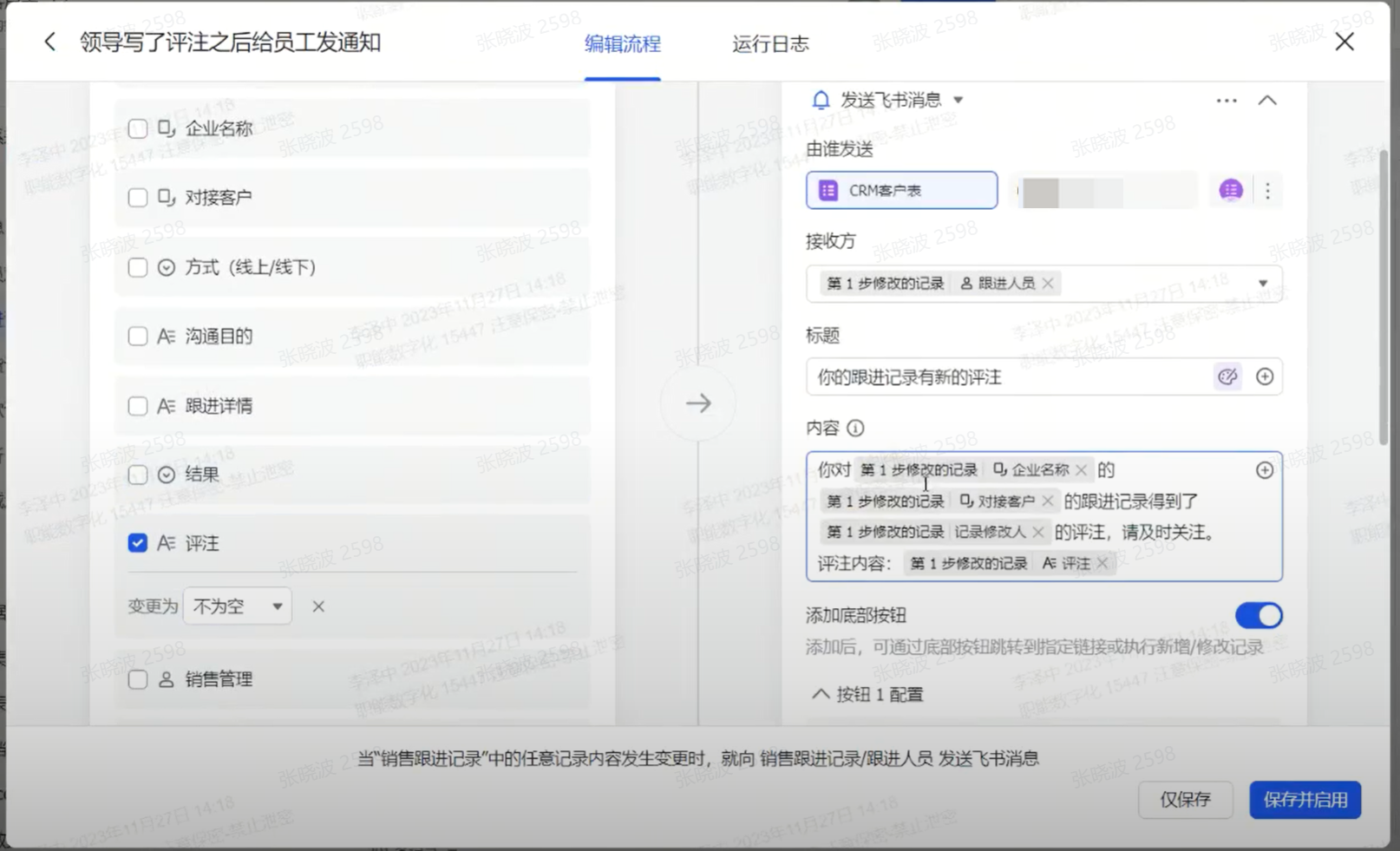Open the three-dot menu for the Feishu message step
Viewport: 1400px width, 851px height.
[x=1227, y=101]
